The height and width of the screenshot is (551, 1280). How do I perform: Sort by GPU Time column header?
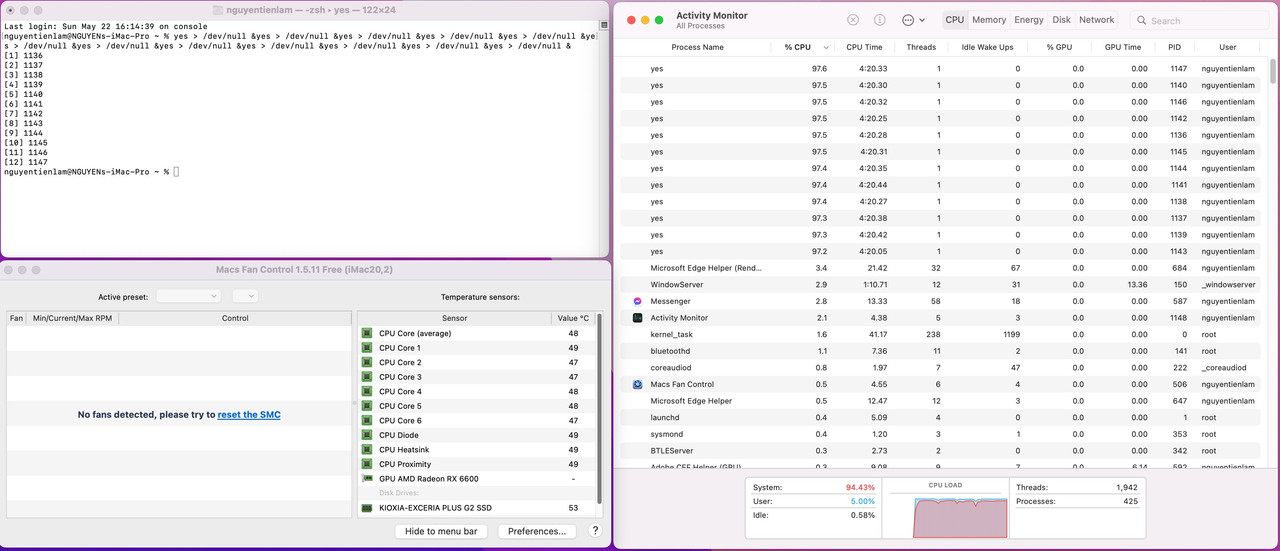[1122, 47]
